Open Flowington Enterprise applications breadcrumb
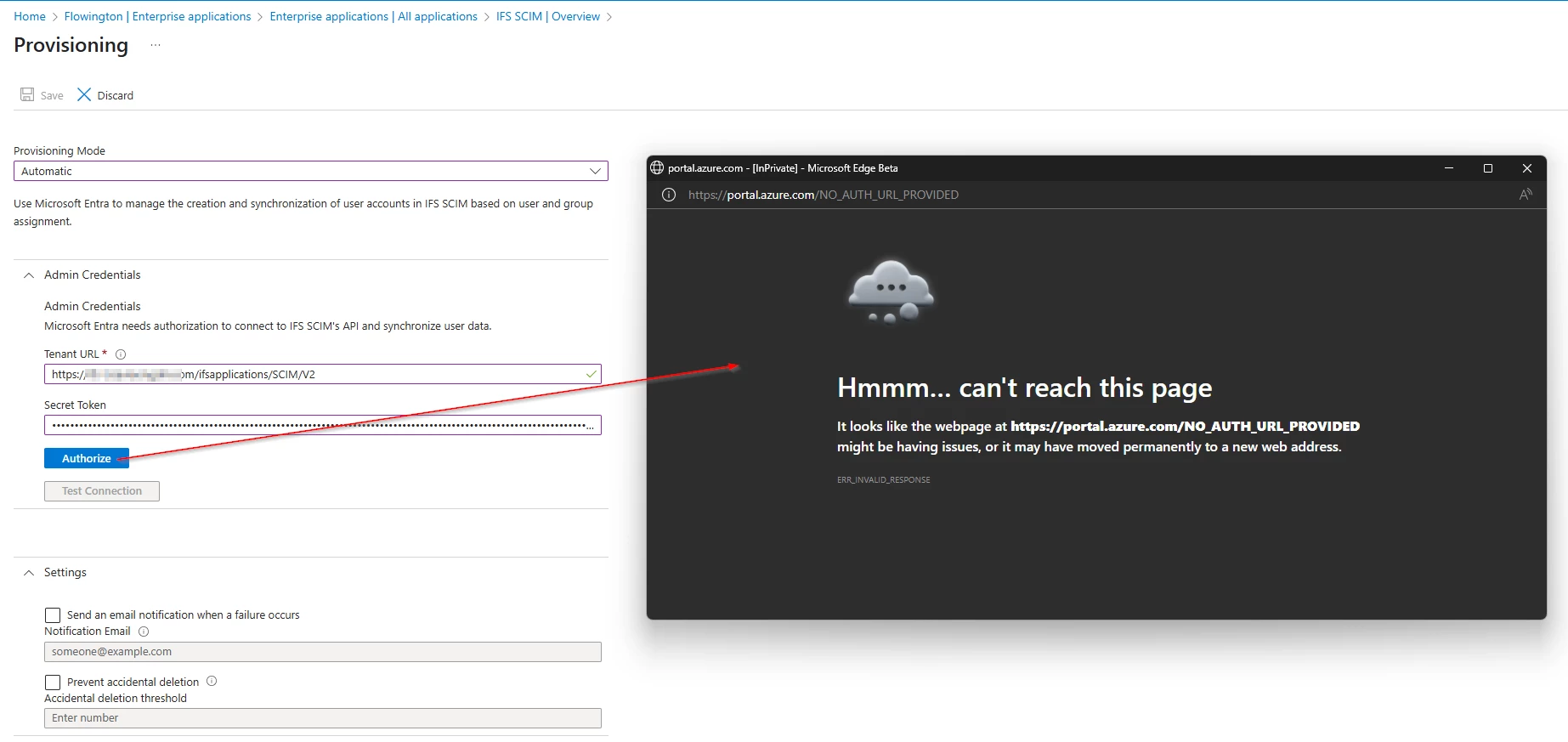 tap(157, 16)
